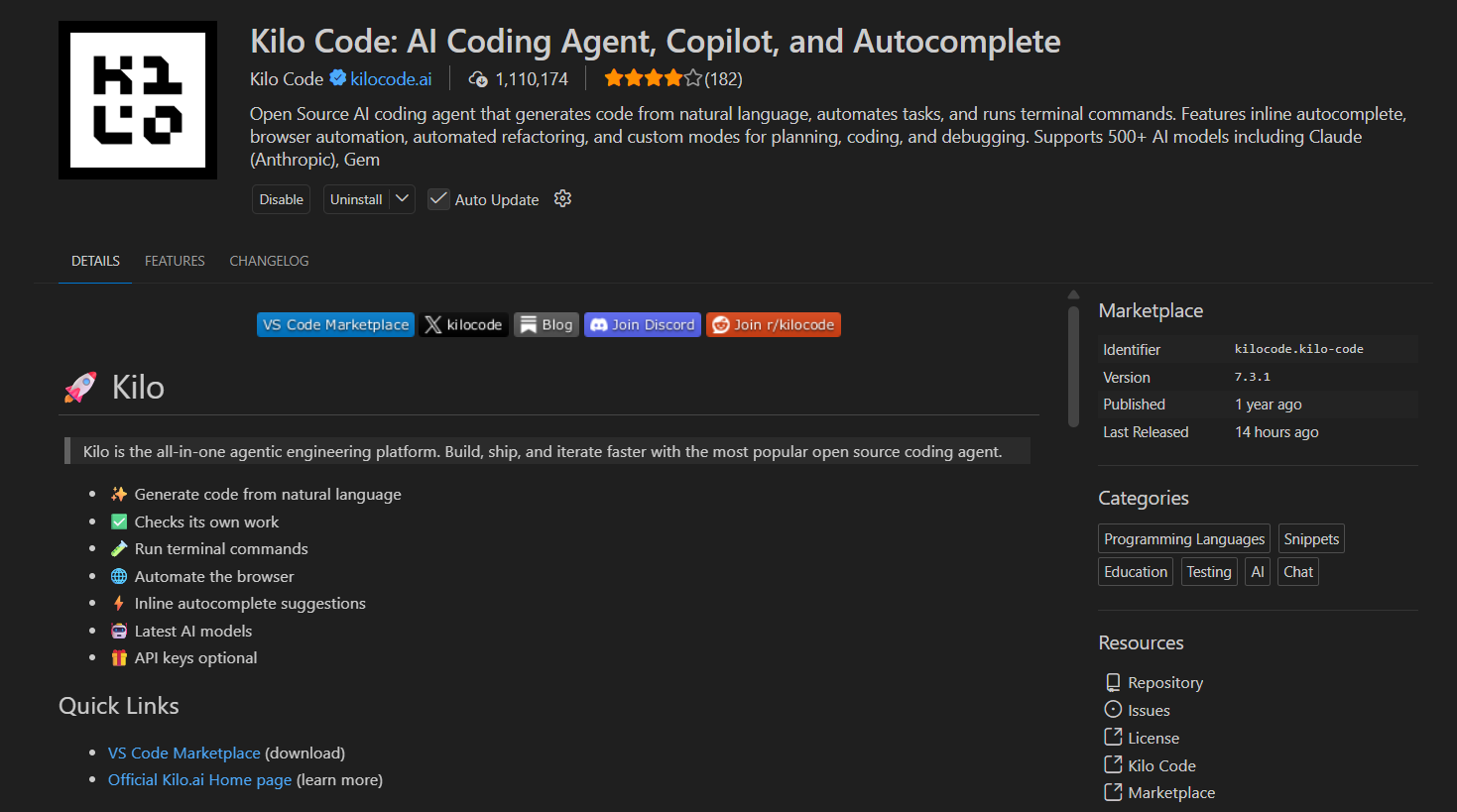The width and height of the screenshot is (1457, 812).
Task: Open the Kilo Code resource link
Action: 1161,766
